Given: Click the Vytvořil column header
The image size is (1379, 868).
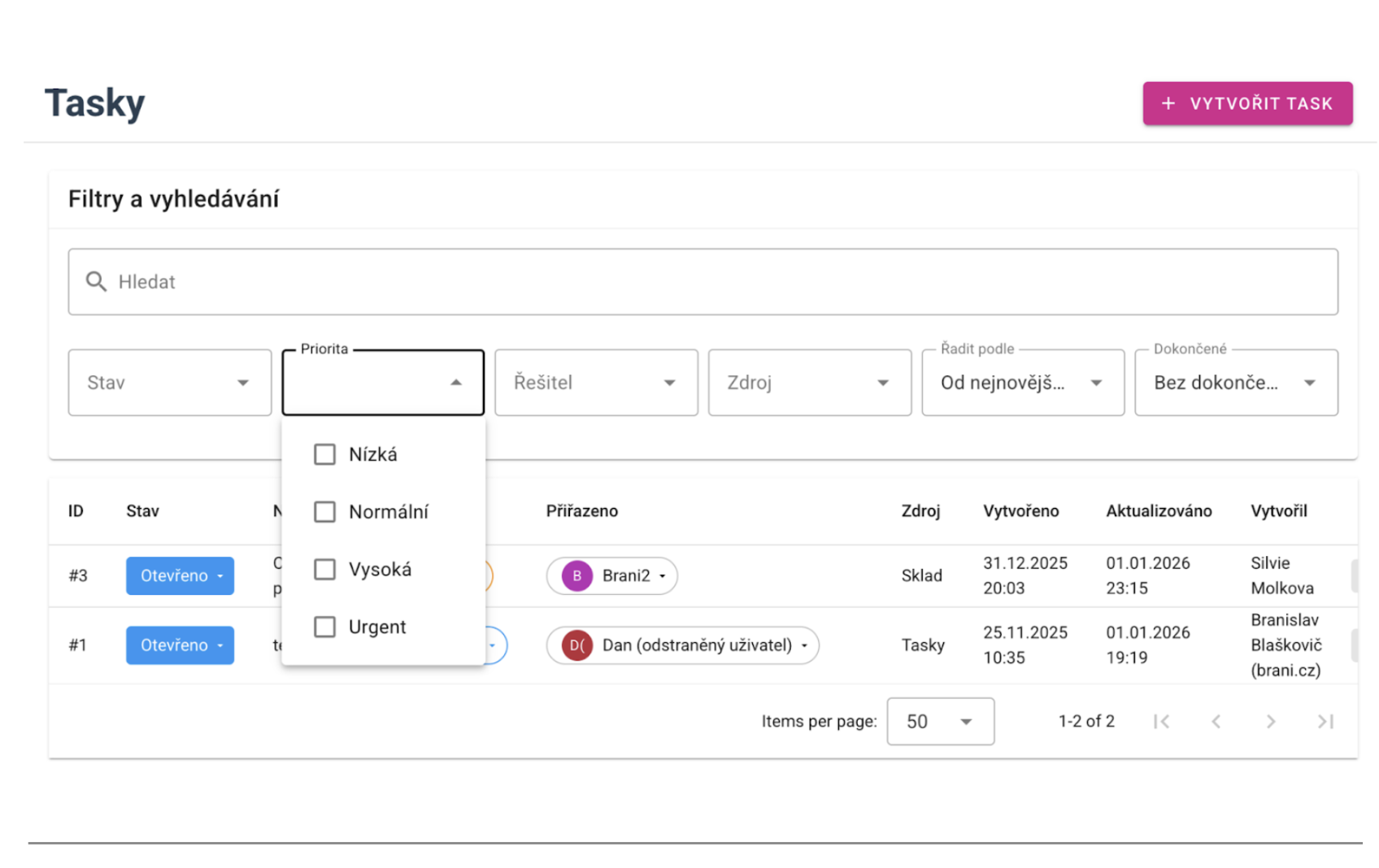Looking at the screenshot, I should pos(1279,511).
